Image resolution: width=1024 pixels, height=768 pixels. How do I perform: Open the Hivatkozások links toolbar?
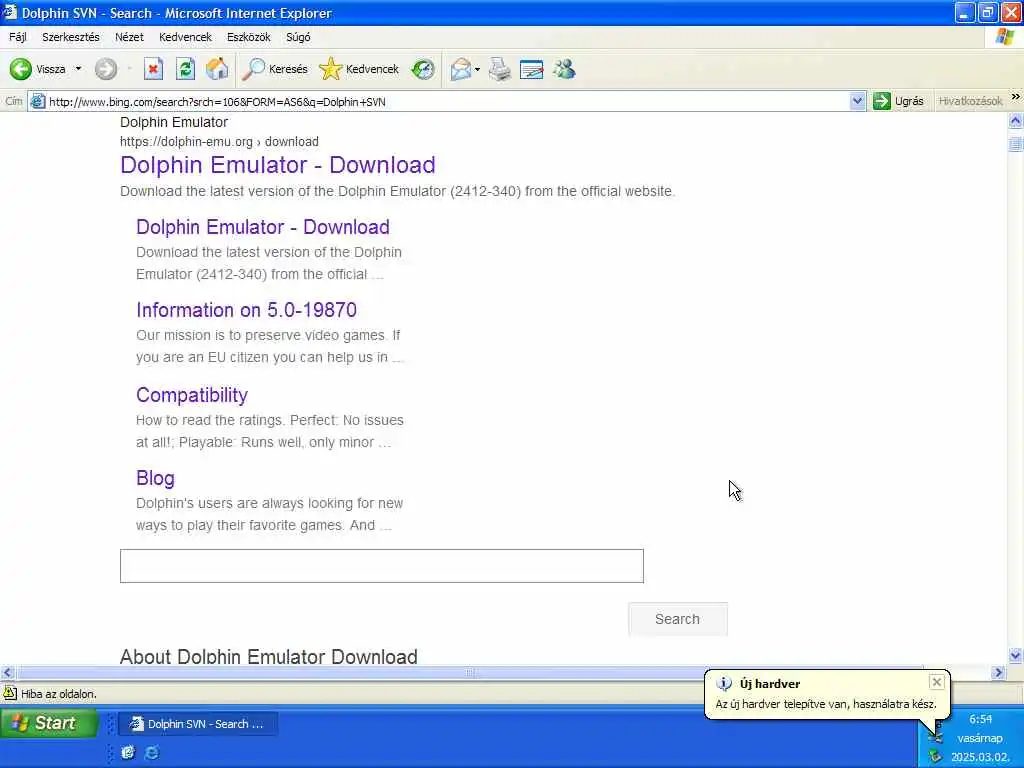[x=970, y=101]
